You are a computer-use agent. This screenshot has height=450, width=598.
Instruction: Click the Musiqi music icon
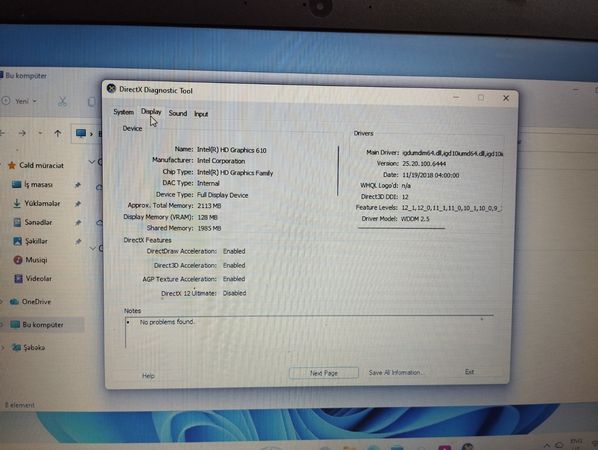pos(18,260)
